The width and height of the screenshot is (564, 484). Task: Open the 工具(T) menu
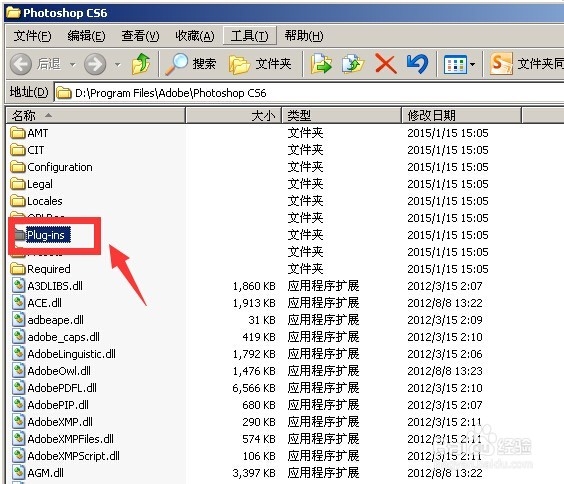point(250,36)
